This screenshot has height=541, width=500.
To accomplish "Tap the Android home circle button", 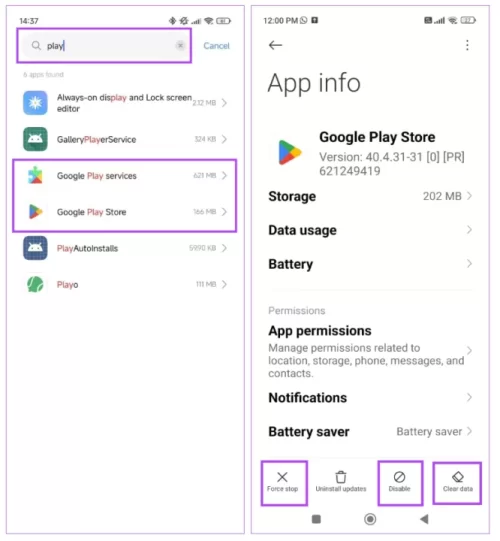I will tap(370, 519).
